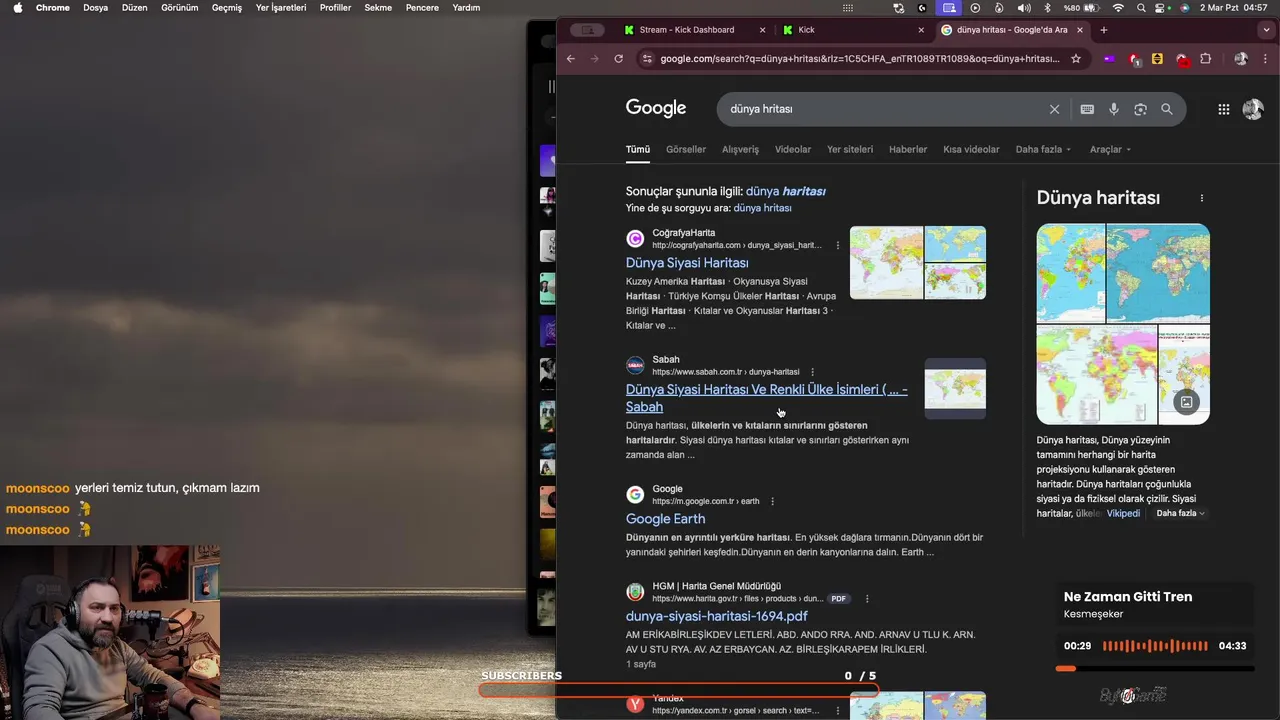Click the Google logo
The image size is (1280, 720).
click(656, 108)
